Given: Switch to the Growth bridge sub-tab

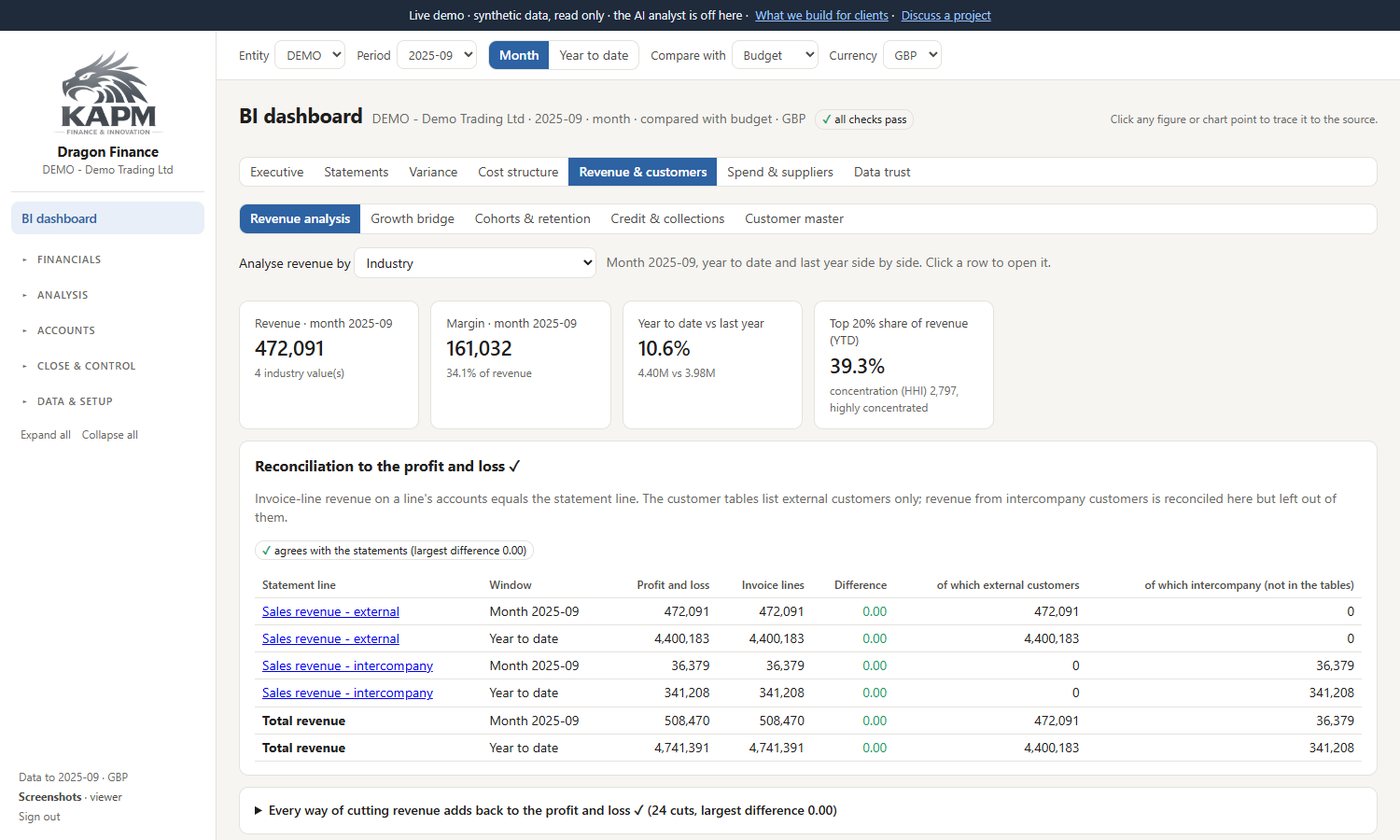Looking at the screenshot, I should 412,219.
